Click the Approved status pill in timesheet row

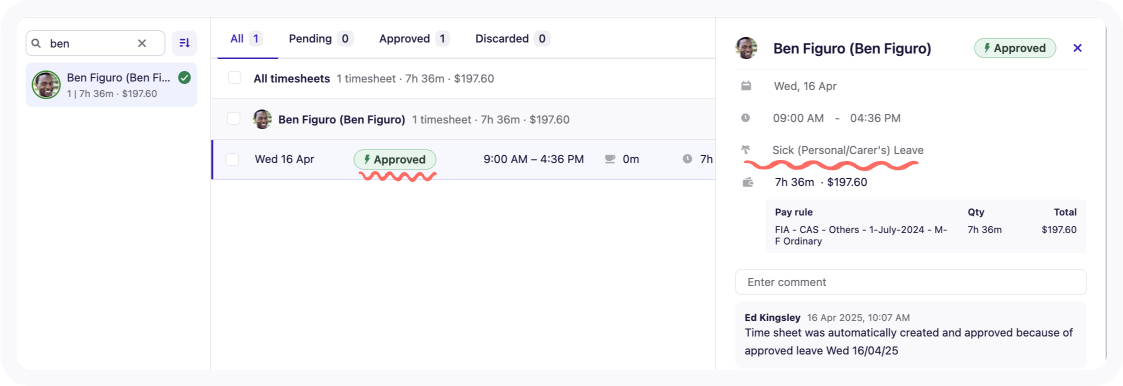tap(395, 160)
